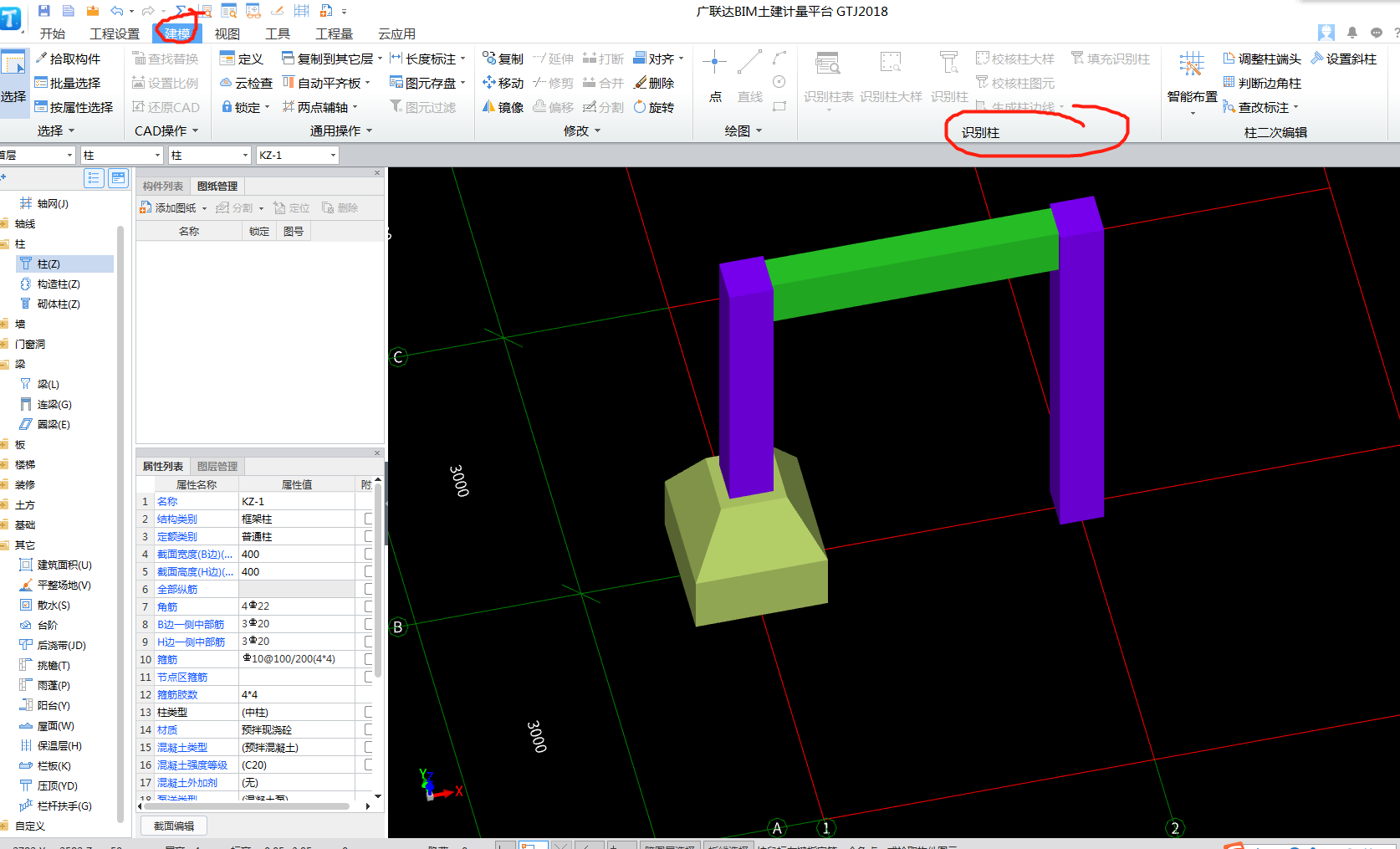Screen dimensions: 1400x849
Task: Select 建筑面积(U) in the tree
Action: [x=56, y=565]
